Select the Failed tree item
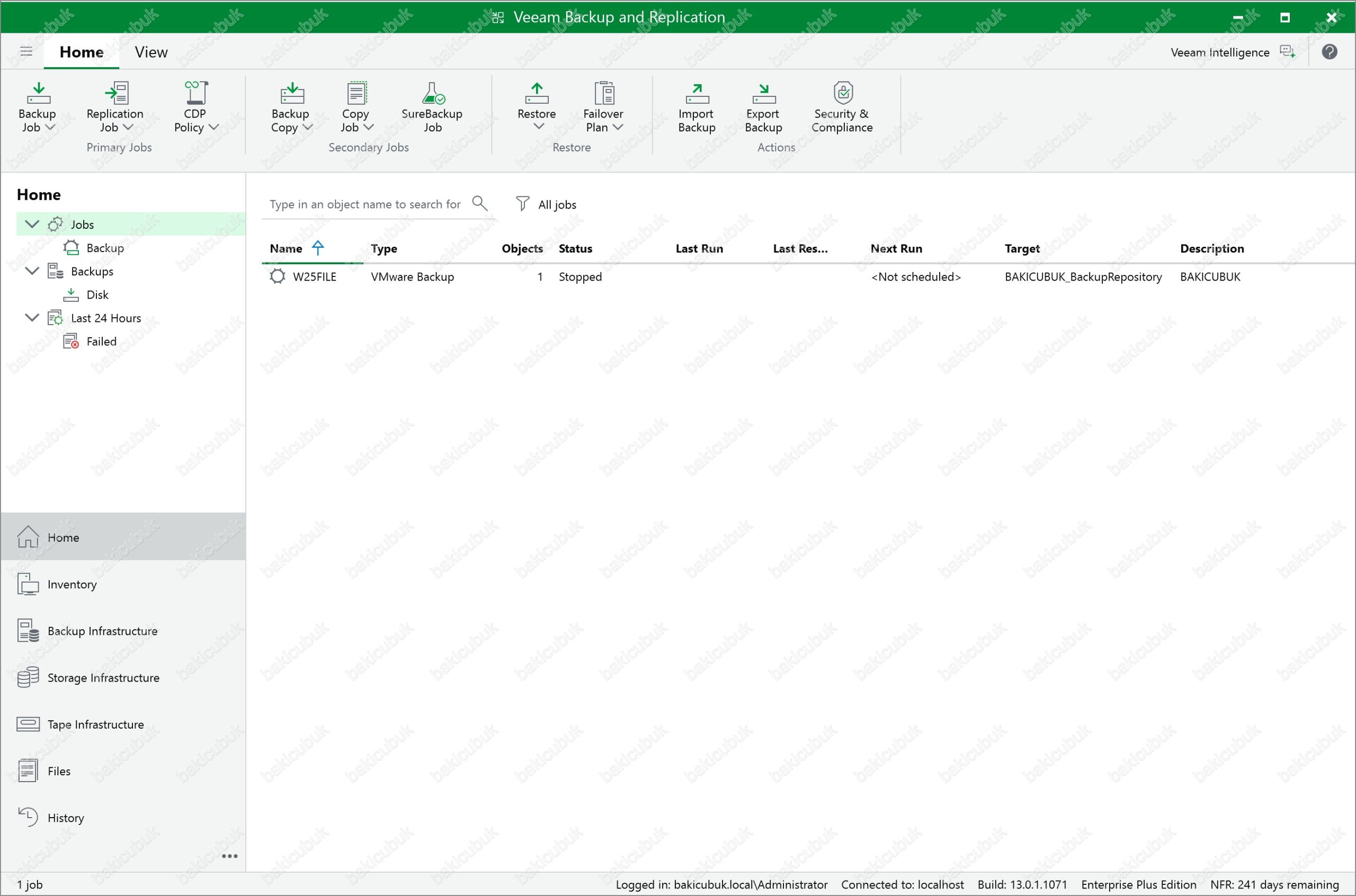1356x896 pixels. point(101,342)
